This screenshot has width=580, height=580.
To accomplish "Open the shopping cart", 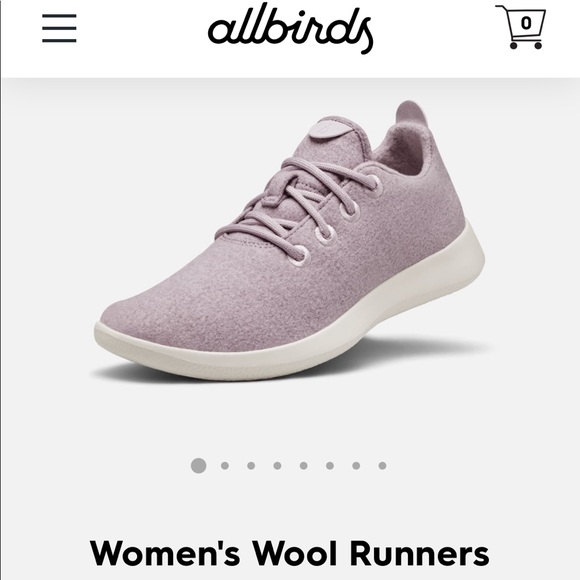I will click(521, 27).
